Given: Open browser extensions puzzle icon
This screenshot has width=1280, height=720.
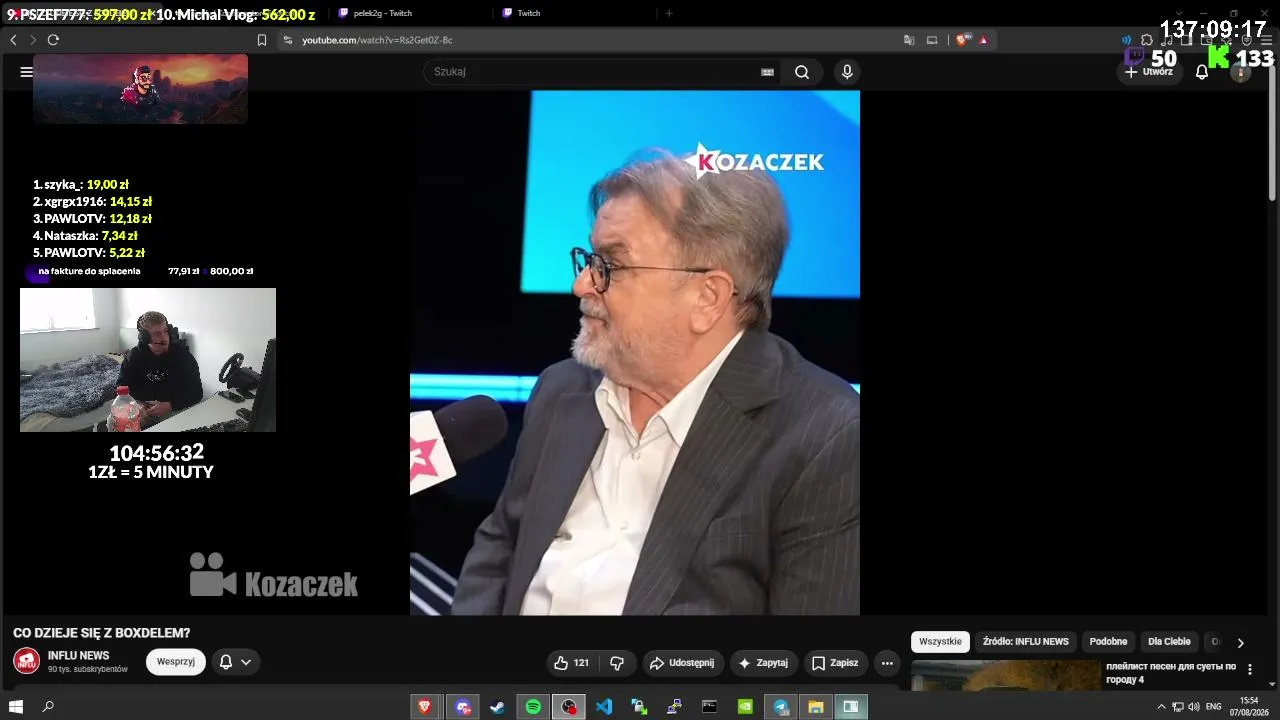Looking at the screenshot, I should coord(1147,40).
